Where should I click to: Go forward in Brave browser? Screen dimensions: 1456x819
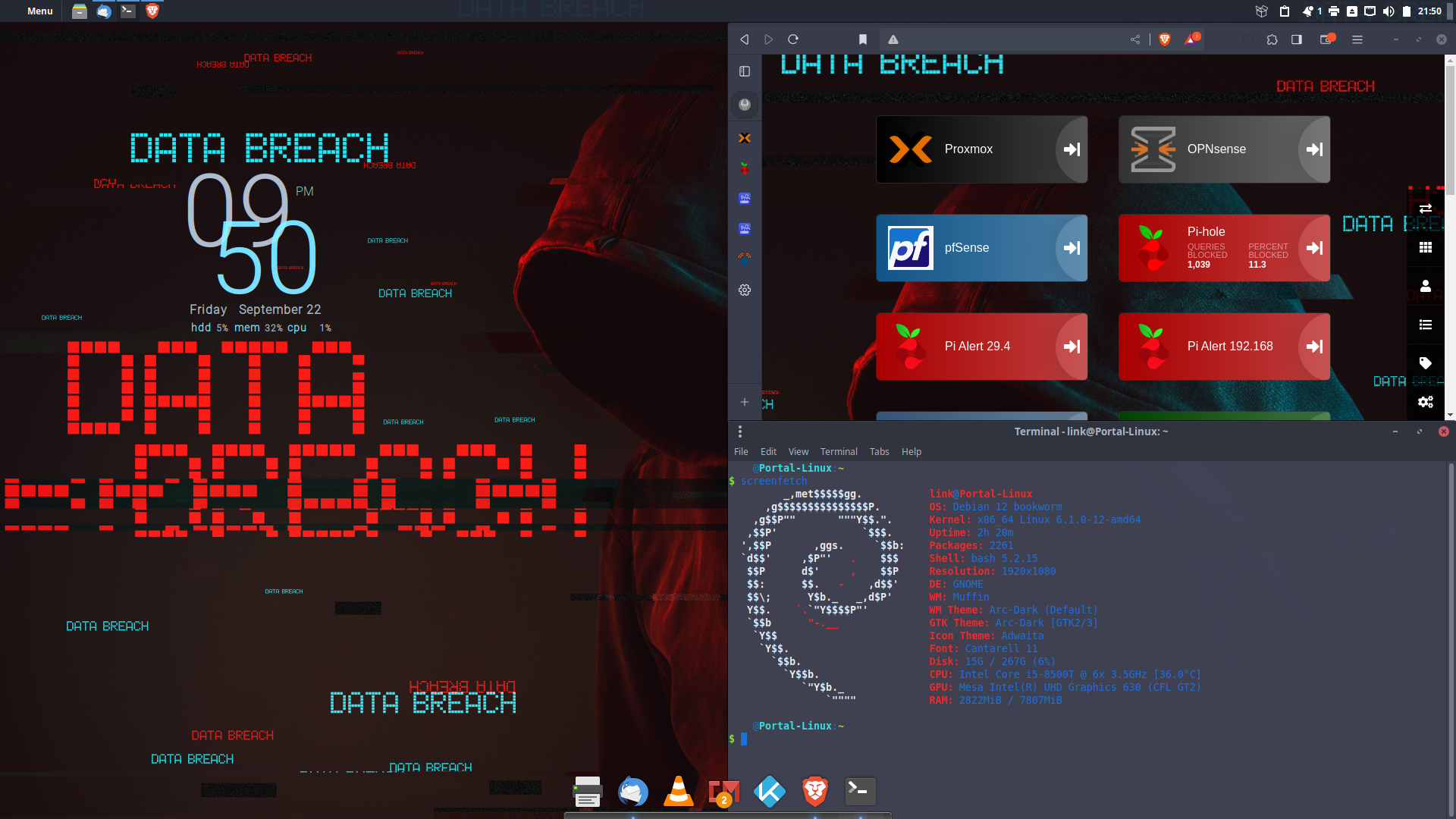point(769,39)
